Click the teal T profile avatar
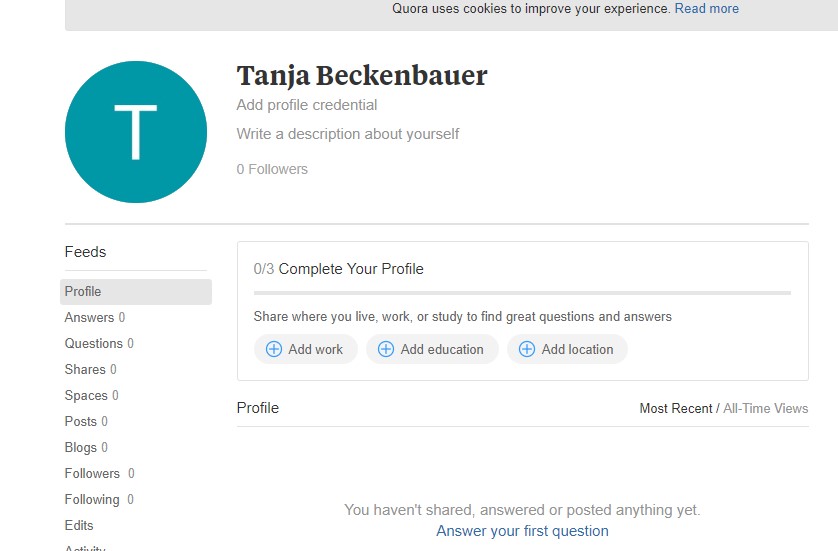838x551 pixels. tap(136, 132)
